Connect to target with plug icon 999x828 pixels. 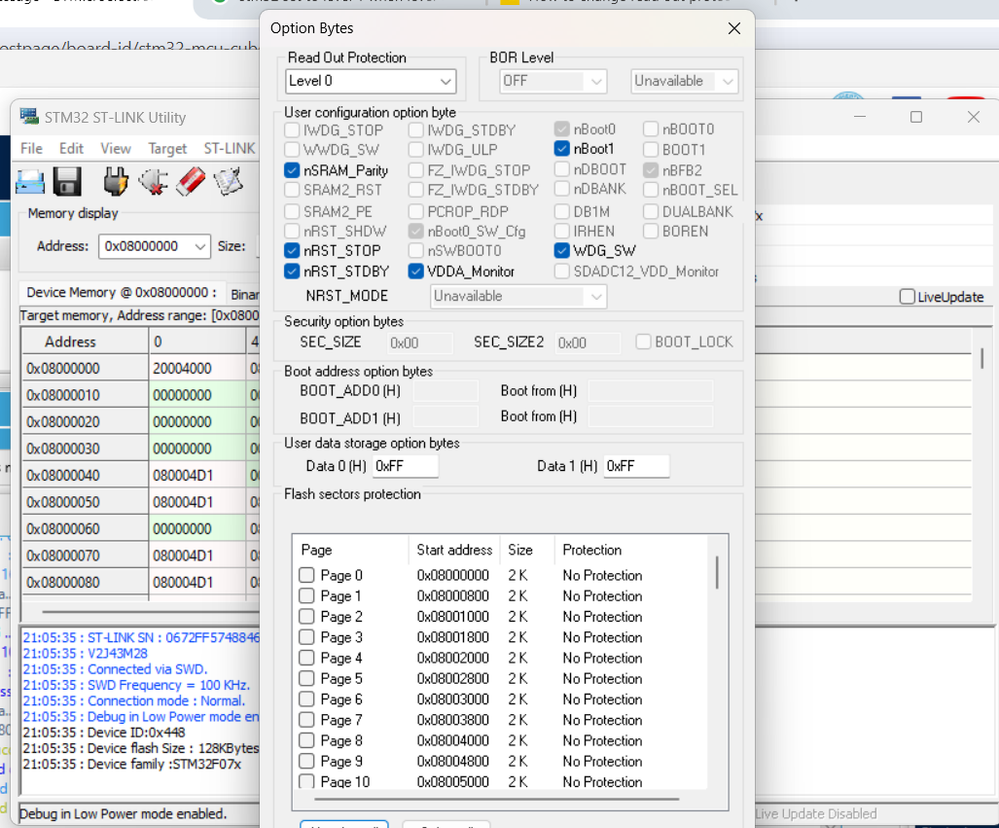116,181
